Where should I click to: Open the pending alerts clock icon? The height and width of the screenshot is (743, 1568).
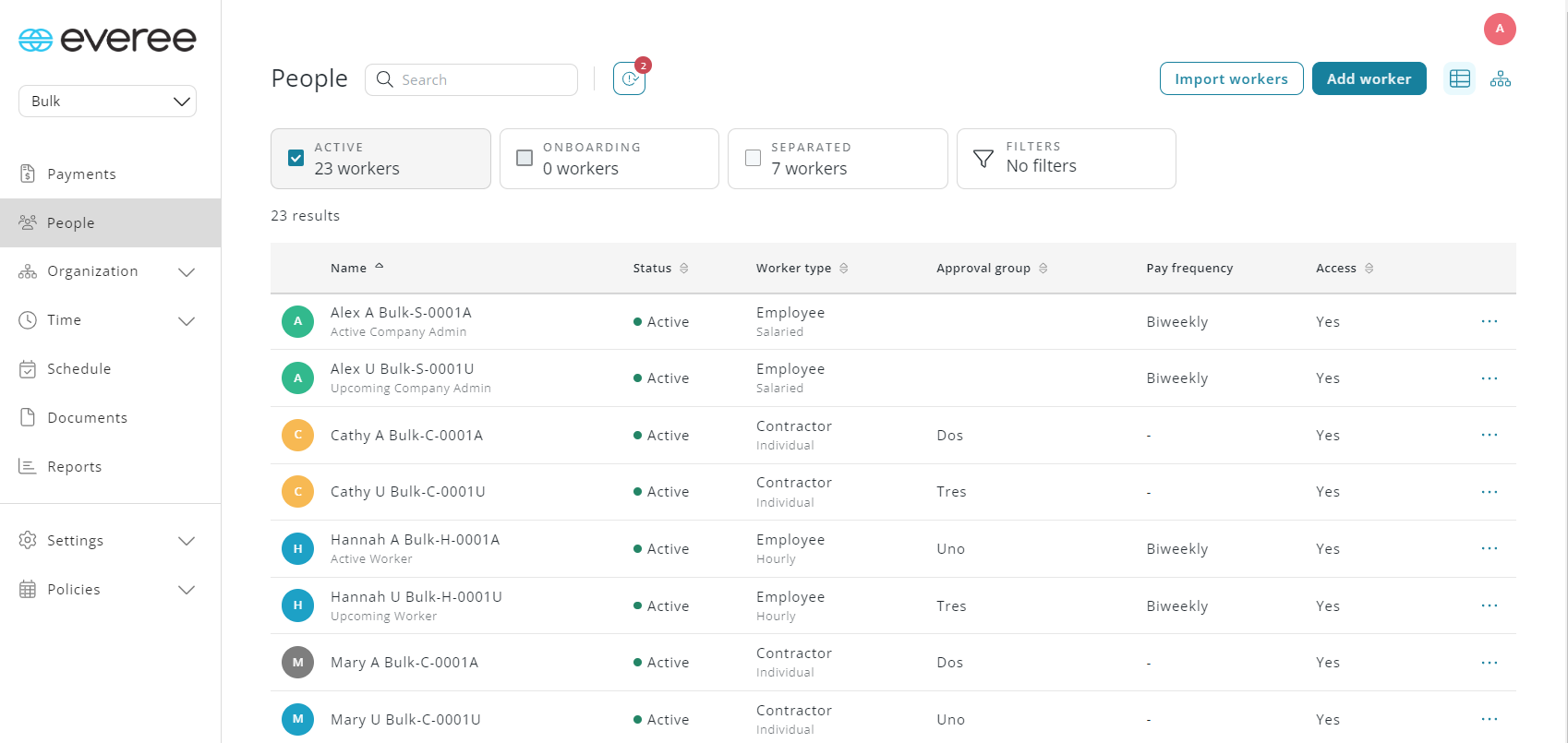tap(629, 79)
